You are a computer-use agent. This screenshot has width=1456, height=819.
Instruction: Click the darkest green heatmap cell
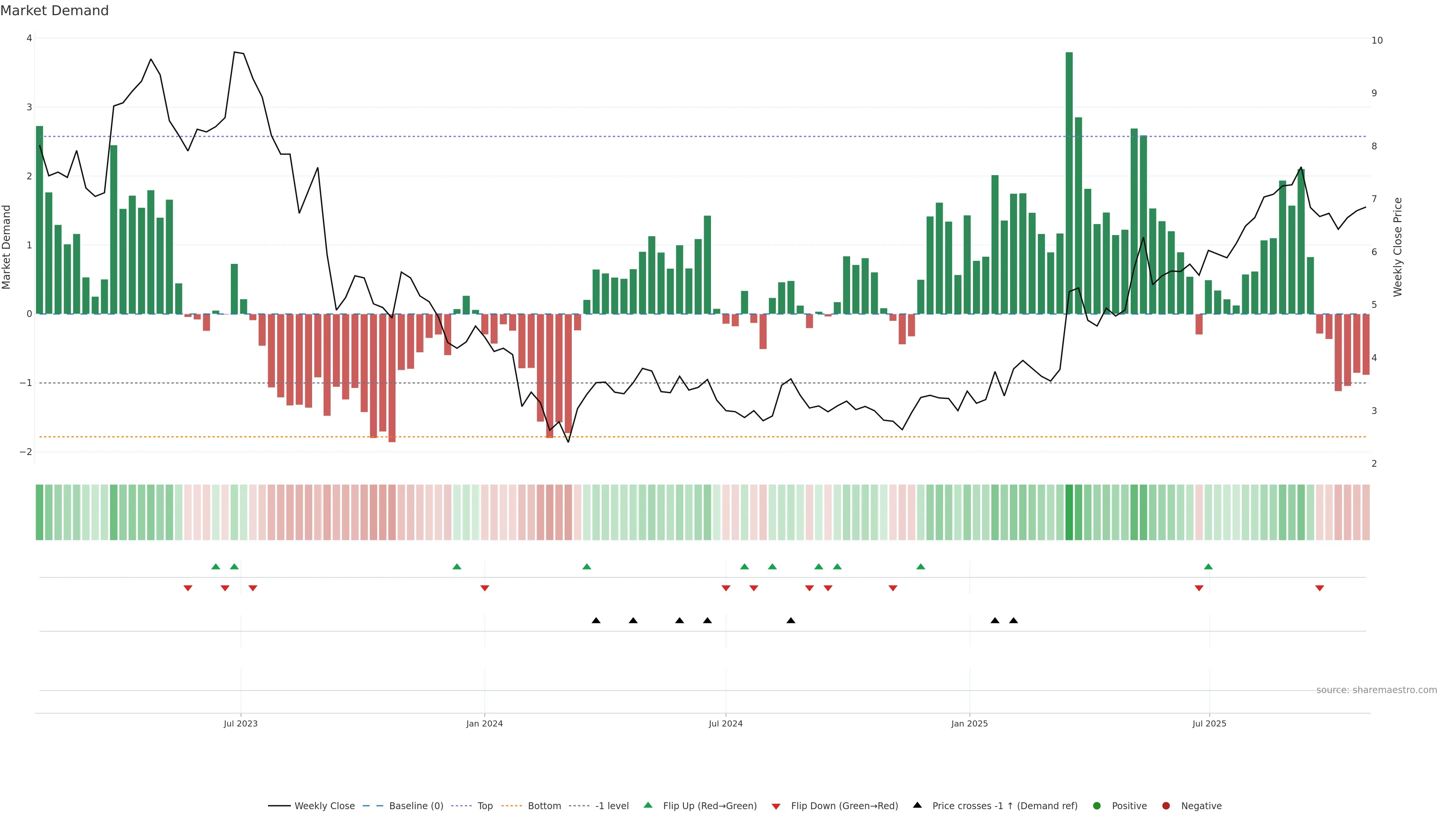pyautogui.click(x=1069, y=512)
